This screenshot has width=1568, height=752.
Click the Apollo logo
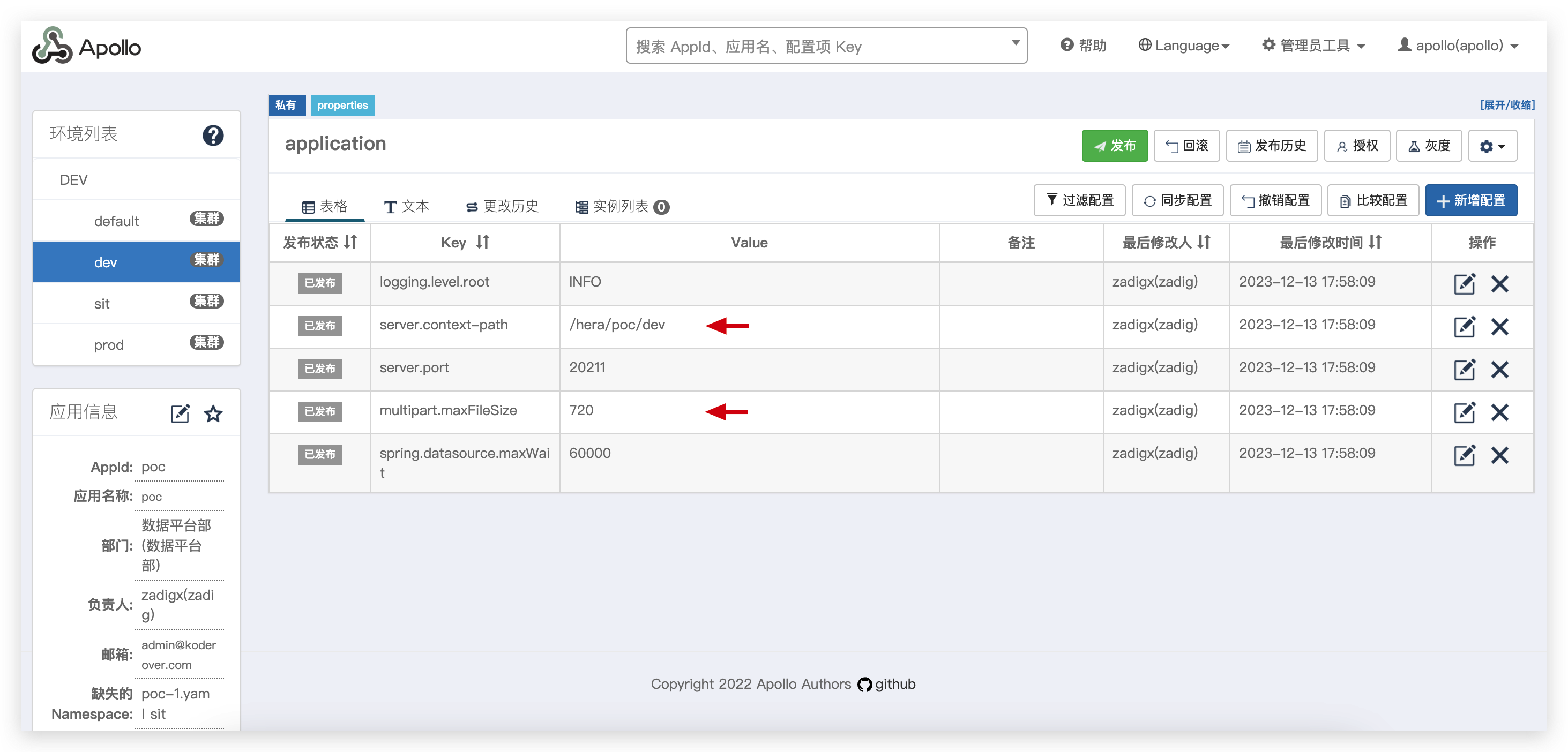(86, 46)
